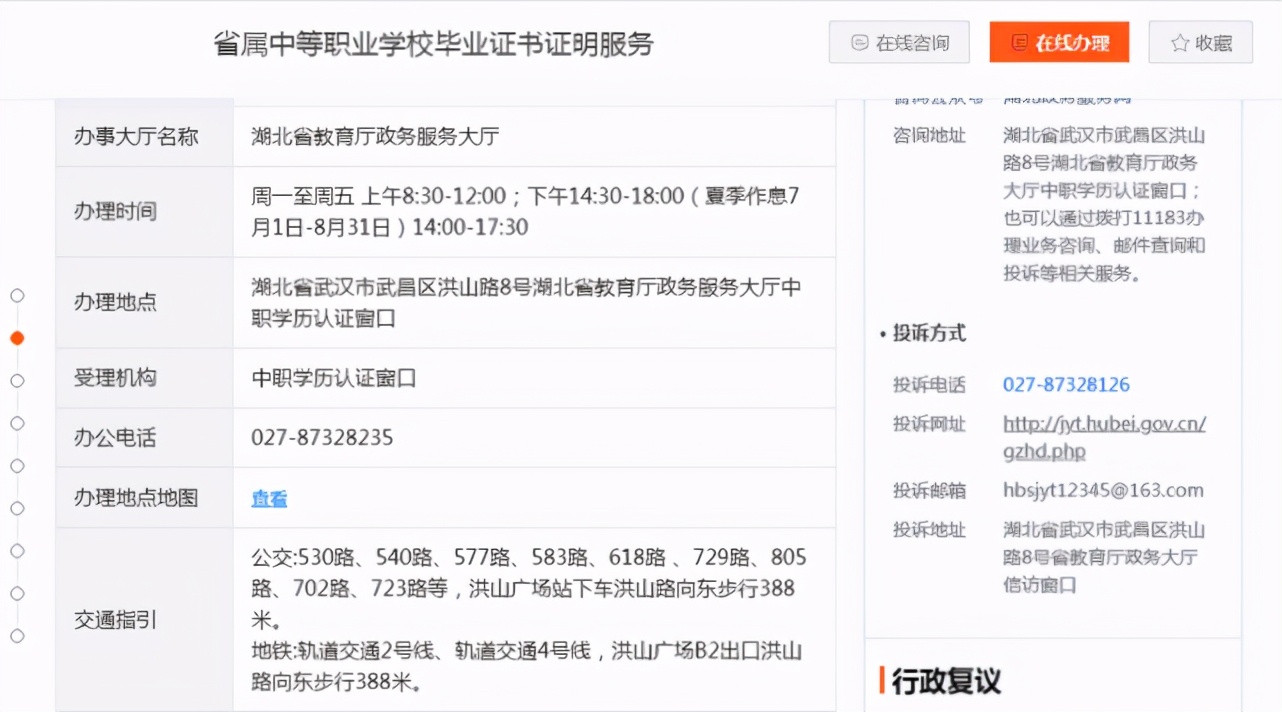This screenshot has height=712, width=1282.
Task: Select the step dot directly below the orange dot
Action: (17, 380)
